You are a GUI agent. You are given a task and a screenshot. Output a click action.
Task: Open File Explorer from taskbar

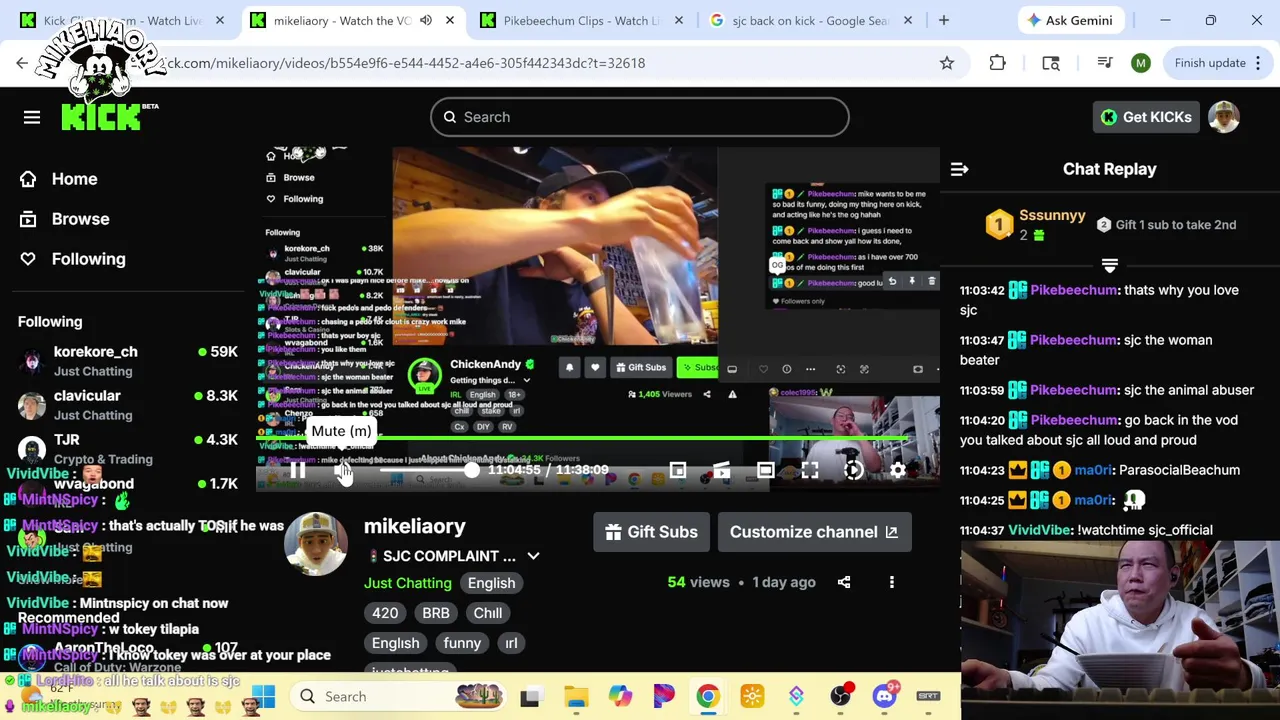[x=576, y=696]
